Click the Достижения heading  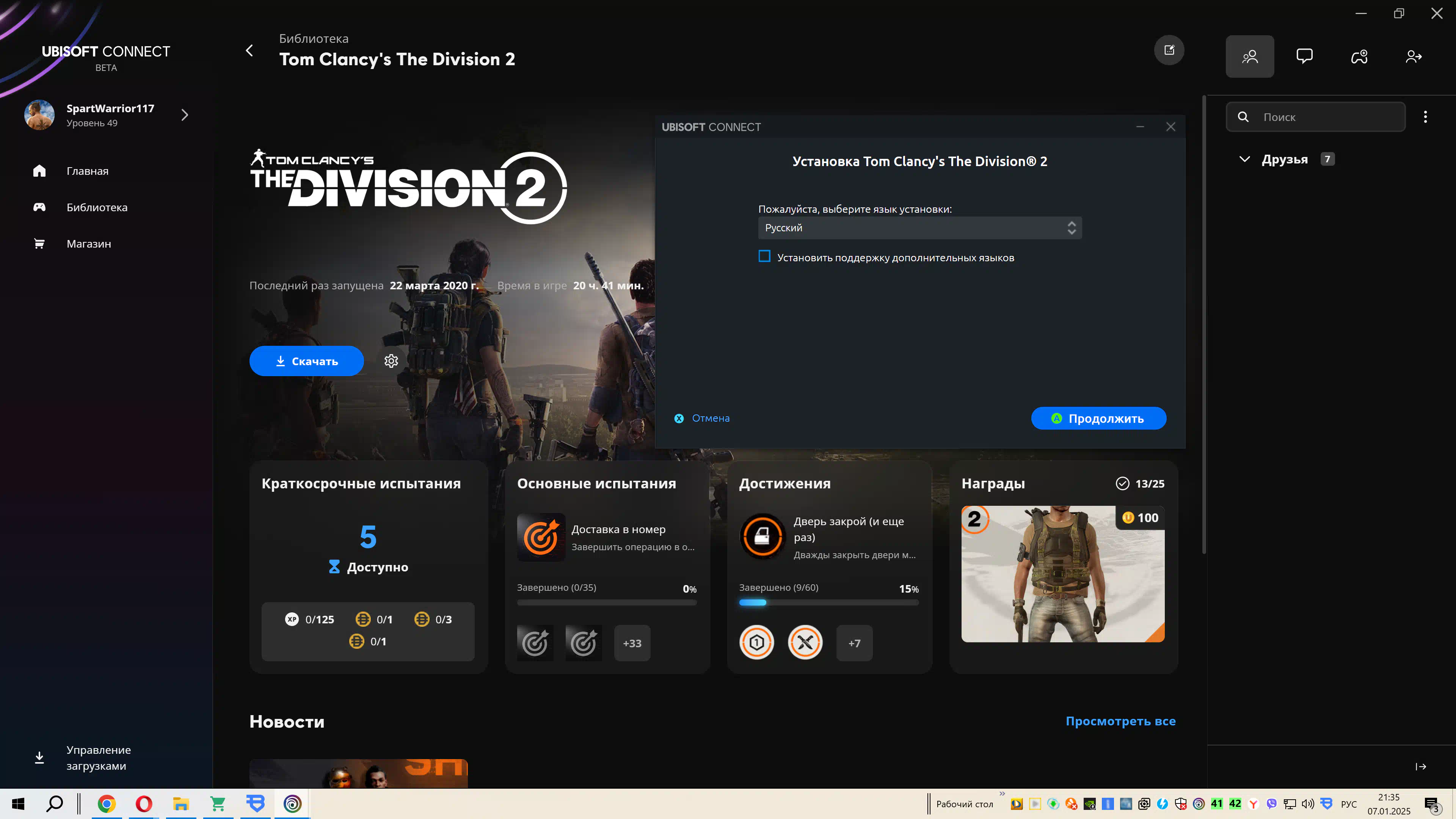tap(784, 484)
